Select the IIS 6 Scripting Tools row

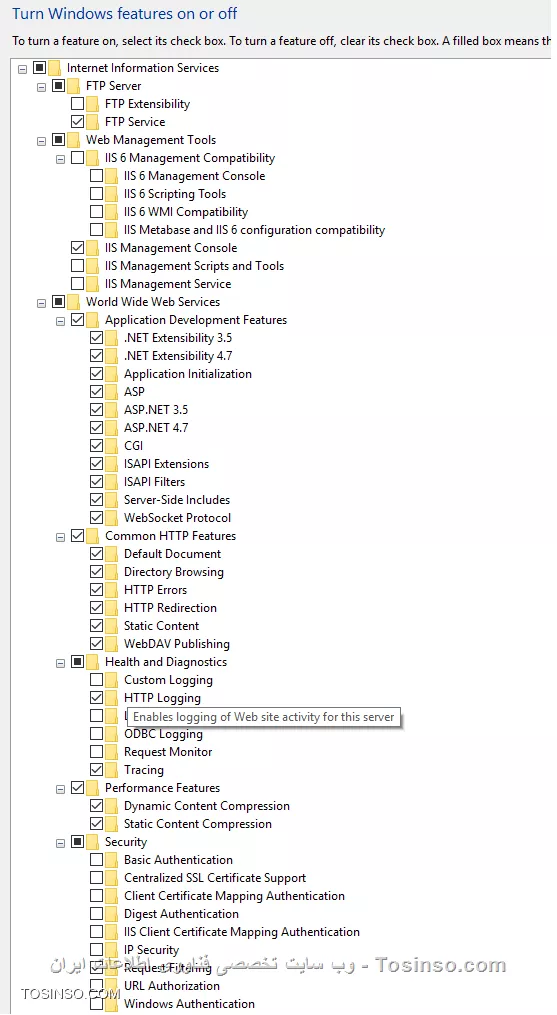coord(175,194)
